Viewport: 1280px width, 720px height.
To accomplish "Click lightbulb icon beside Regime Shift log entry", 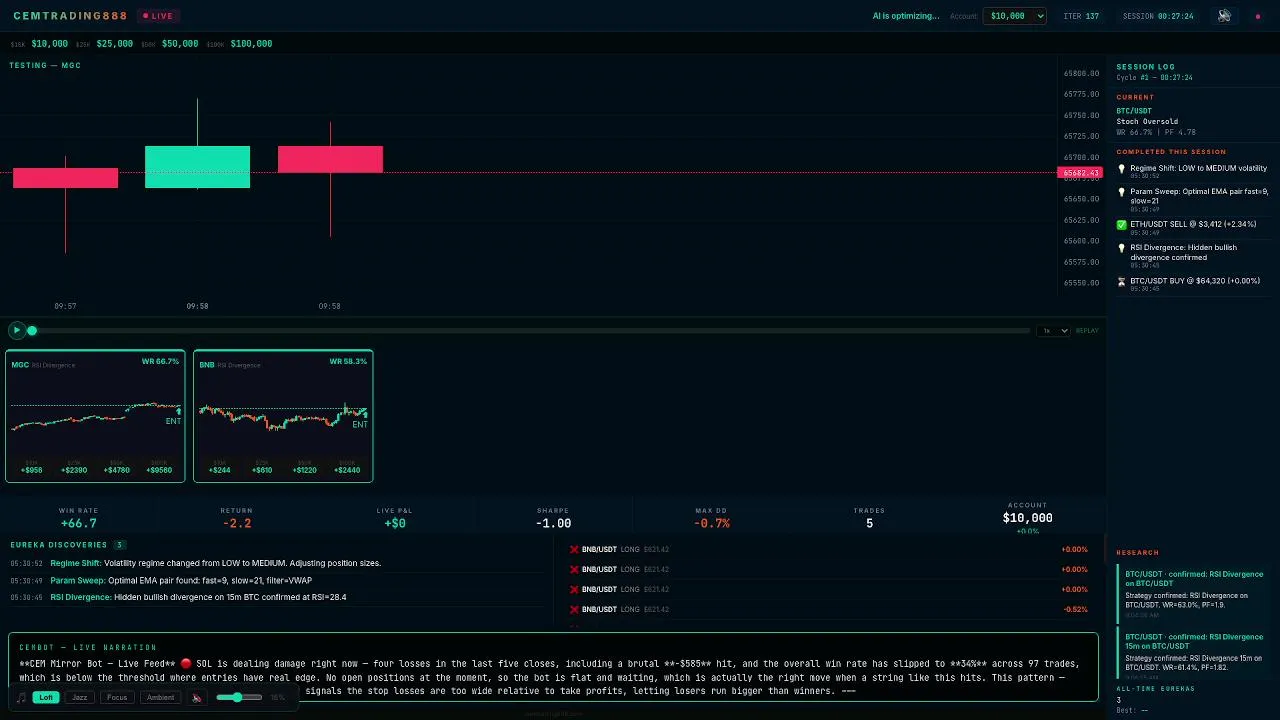I will [1121, 169].
